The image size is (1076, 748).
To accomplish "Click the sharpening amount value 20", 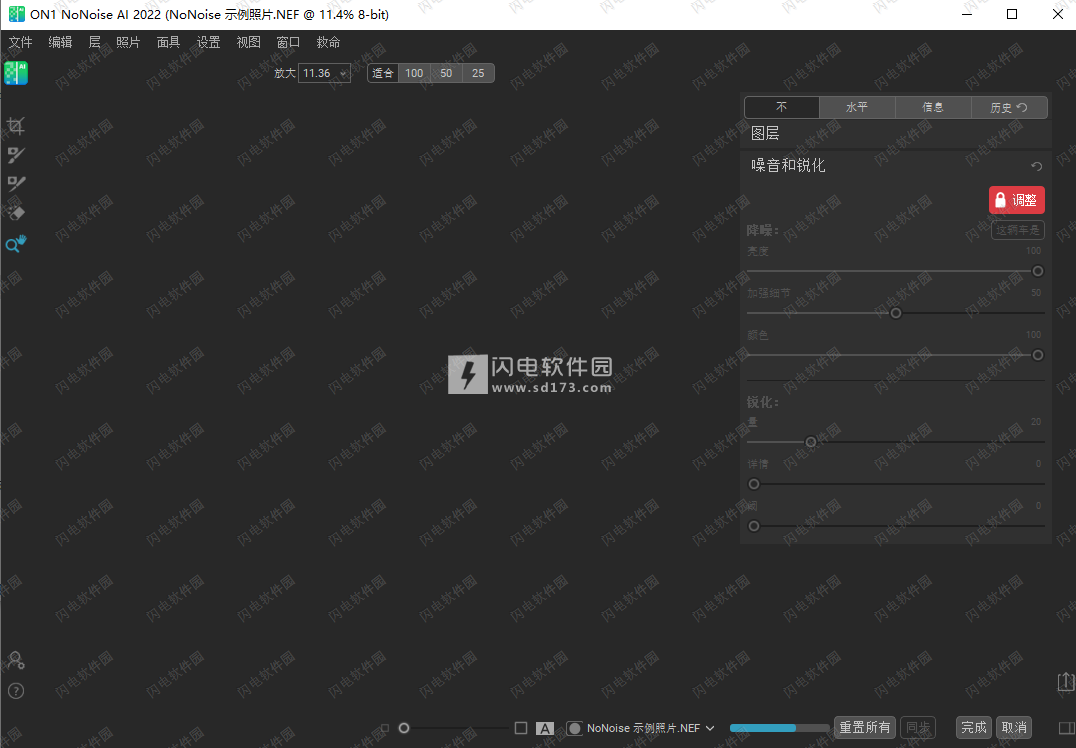I will [1036, 421].
